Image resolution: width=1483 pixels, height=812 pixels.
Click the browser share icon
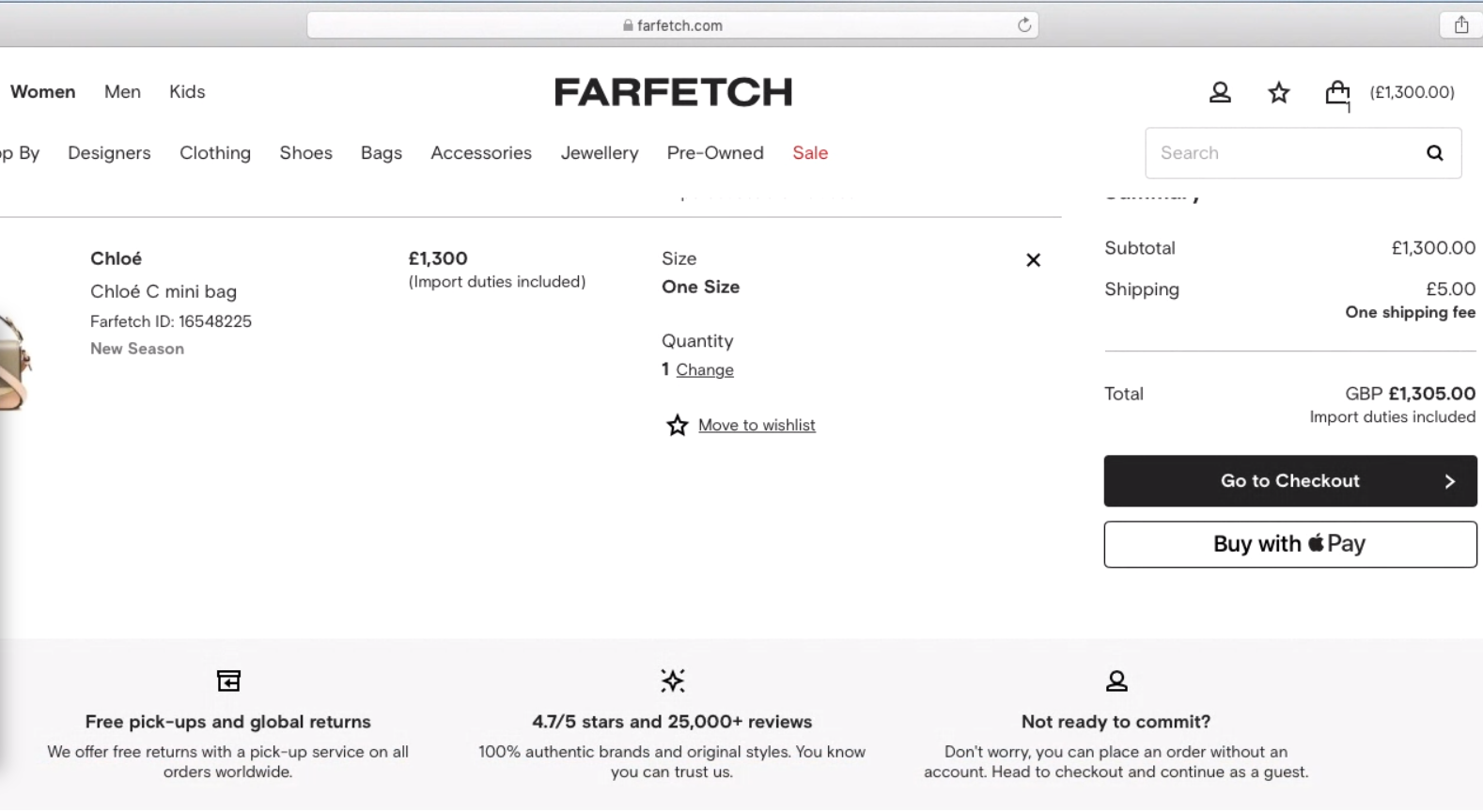1460,25
